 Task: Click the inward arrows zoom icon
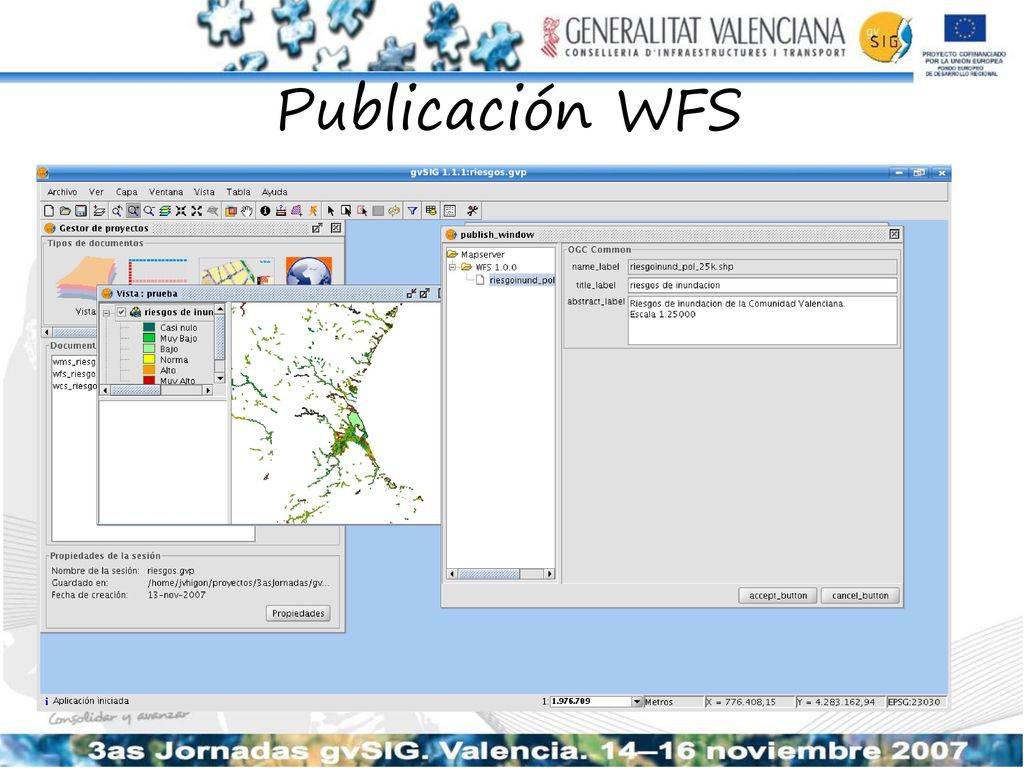(x=181, y=211)
